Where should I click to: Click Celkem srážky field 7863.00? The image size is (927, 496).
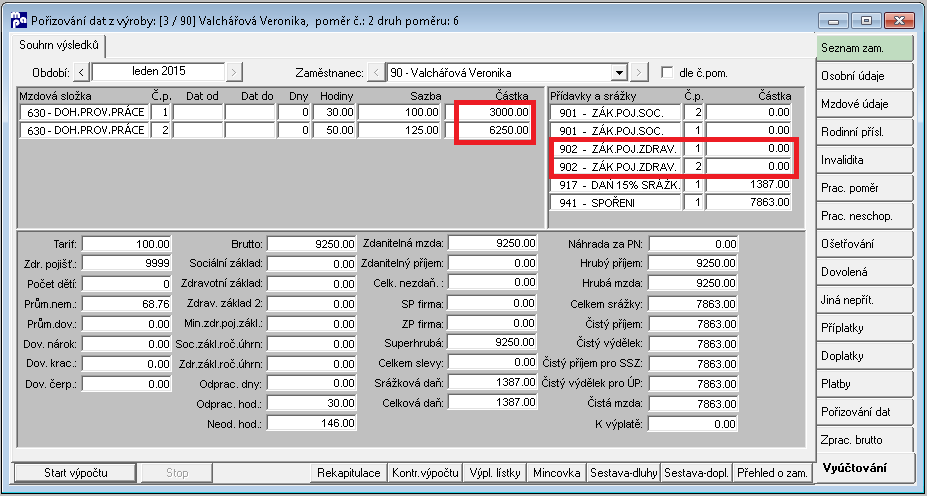pyautogui.click(x=693, y=304)
